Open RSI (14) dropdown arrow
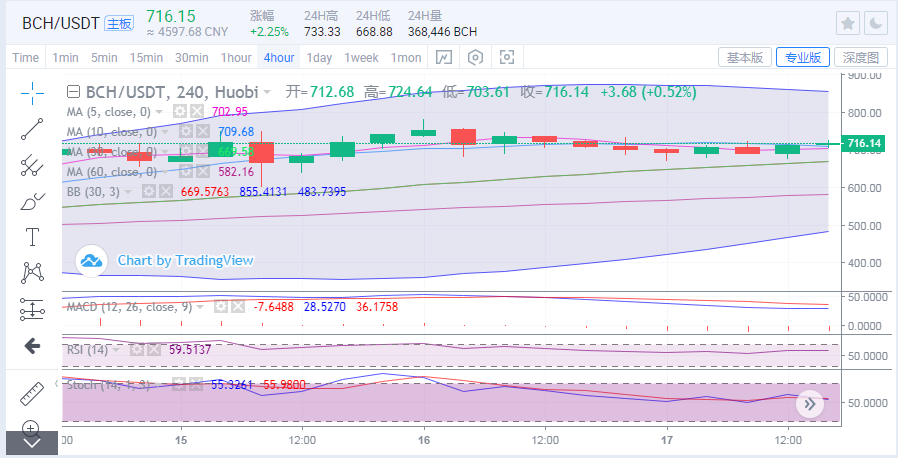Viewport: 898px width, 458px height. click(x=116, y=349)
